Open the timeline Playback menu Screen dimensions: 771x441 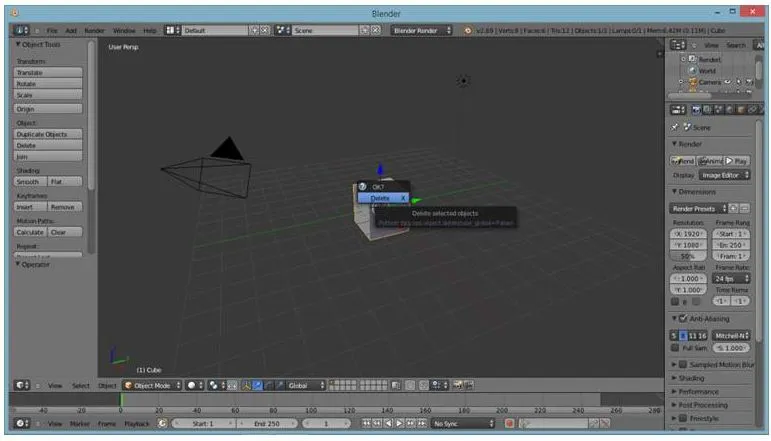(137, 423)
